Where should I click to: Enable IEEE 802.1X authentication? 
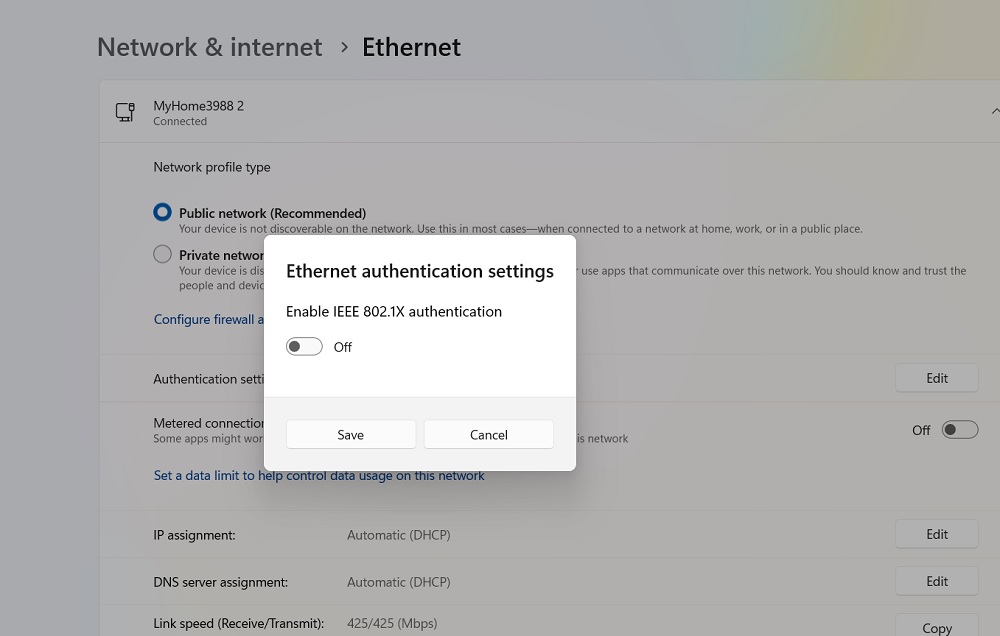(x=304, y=346)
